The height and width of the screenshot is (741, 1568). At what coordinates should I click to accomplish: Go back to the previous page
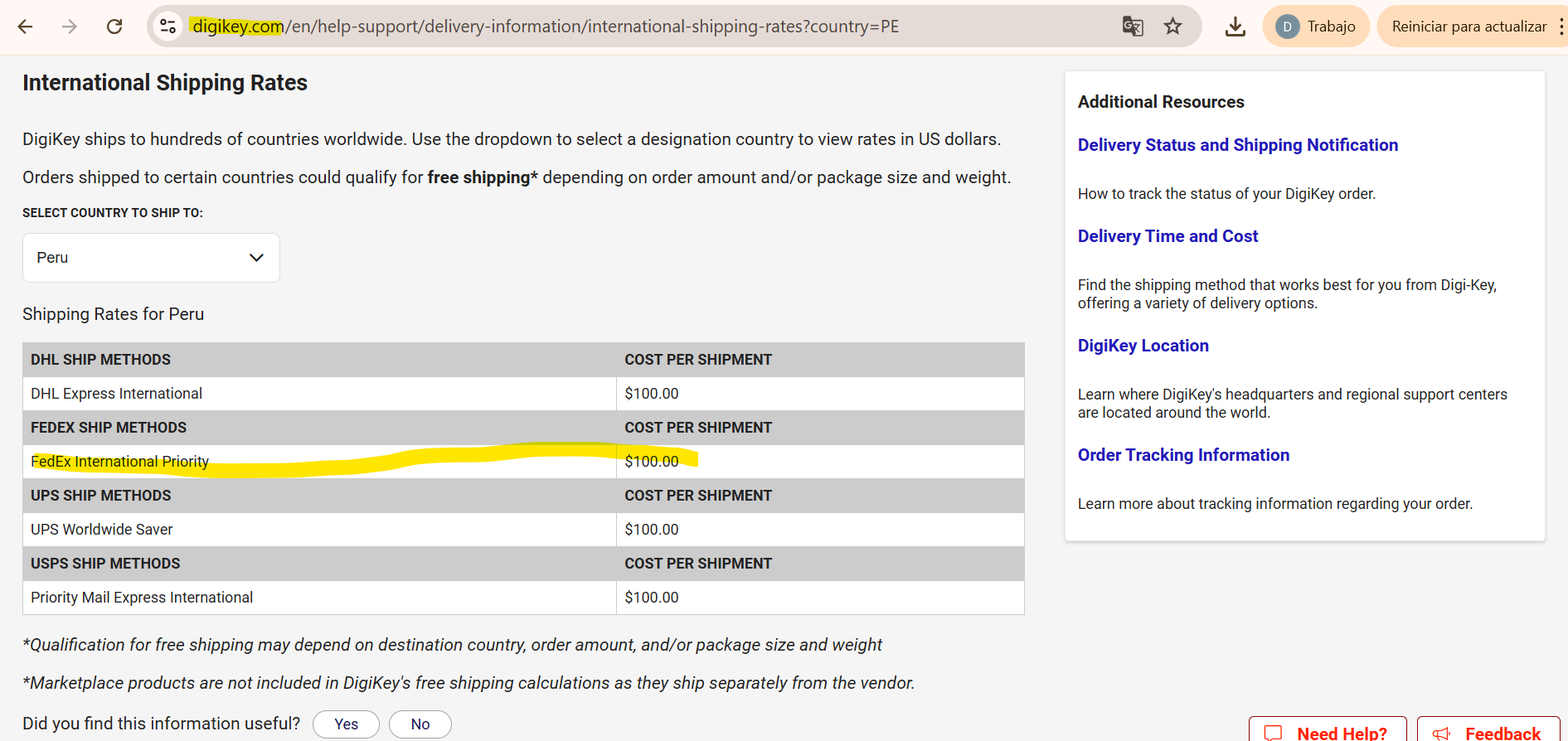(x=25, y=27)
